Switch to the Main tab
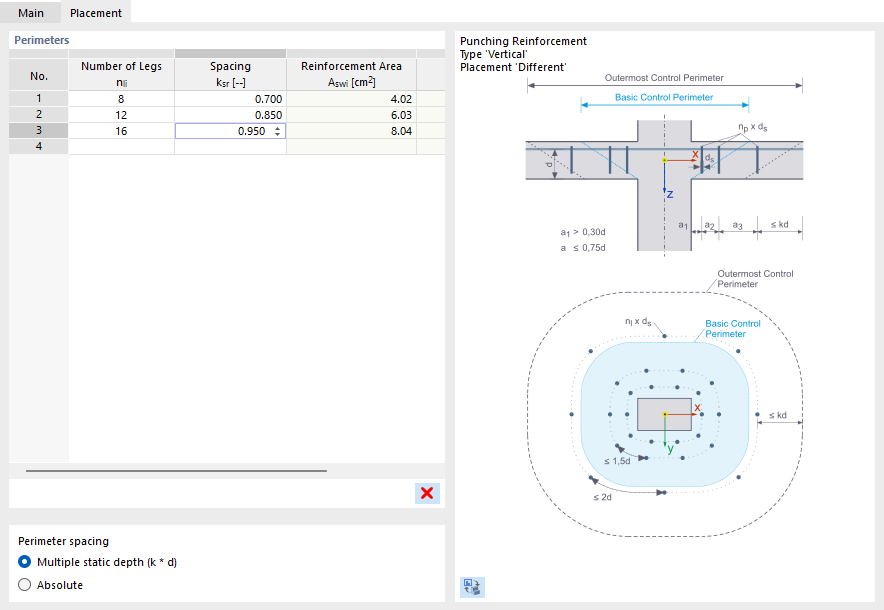The image size is (884, 610). 30,14
